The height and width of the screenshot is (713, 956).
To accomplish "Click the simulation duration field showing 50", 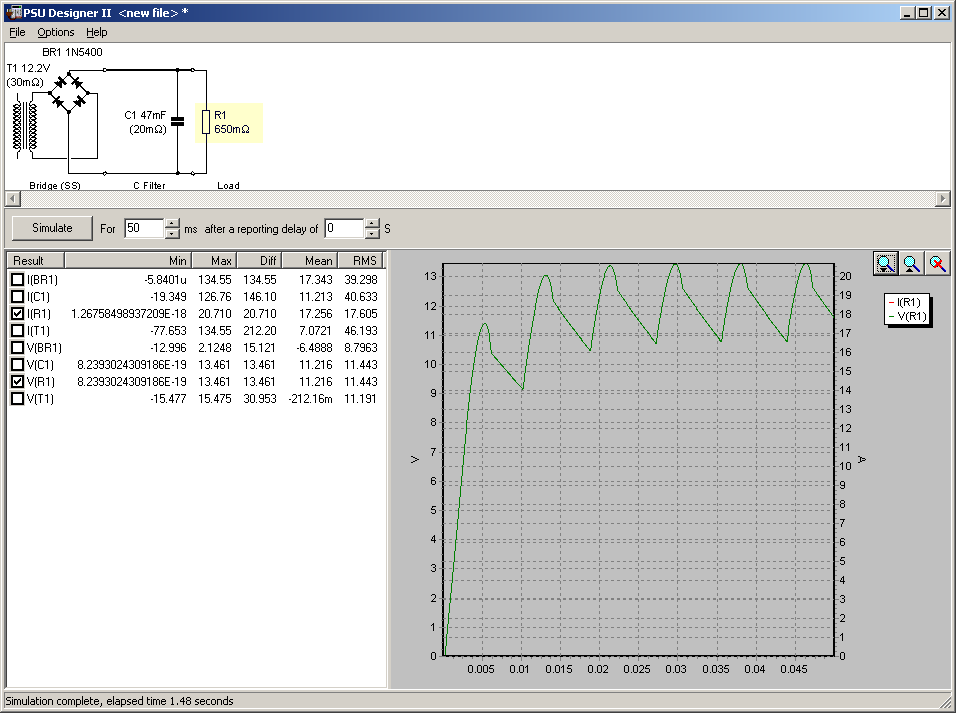I will (x=144, y=228).
